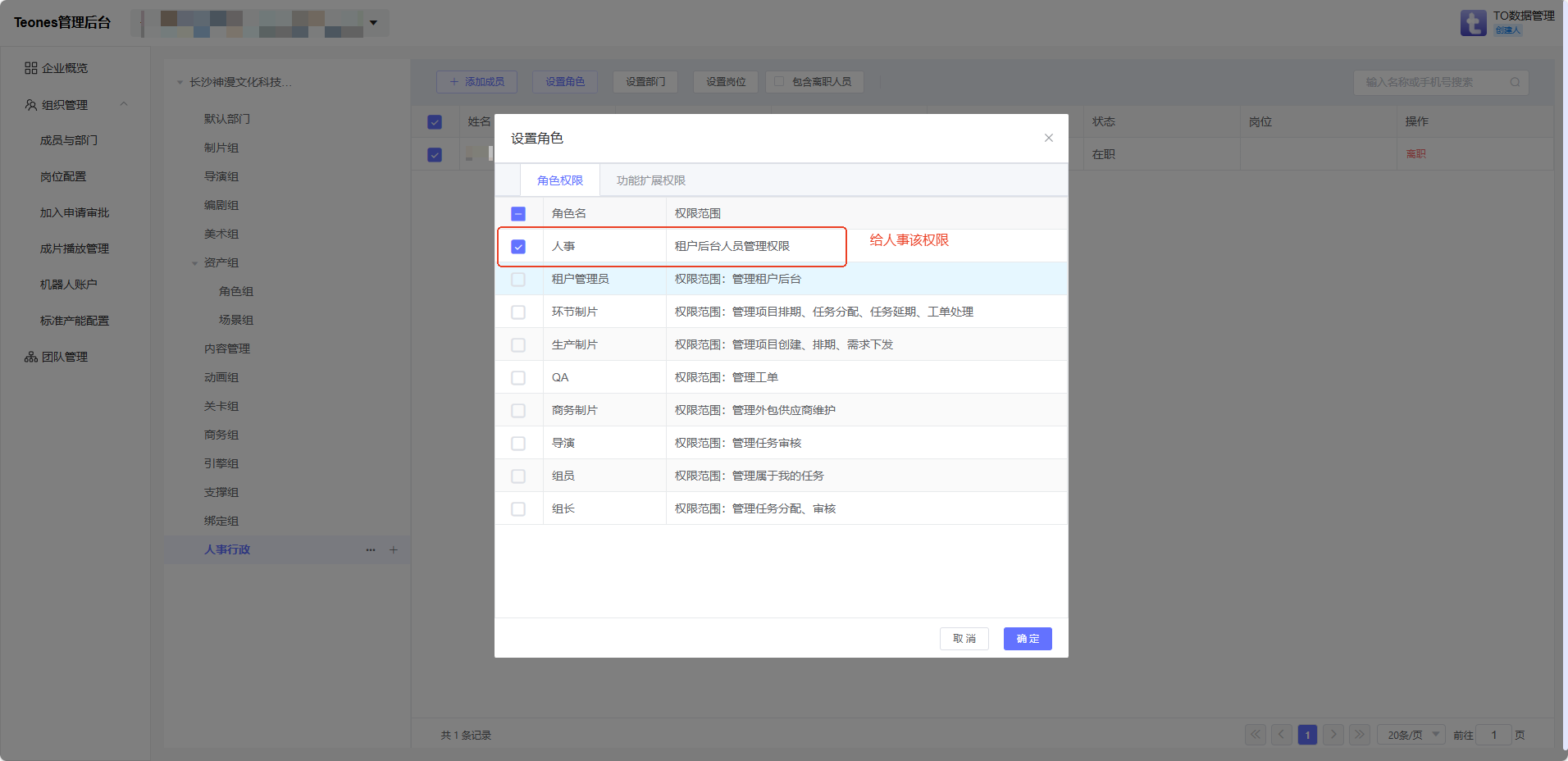The height and width of the screenshot is (761, 1568).
Task: Click the 取消 cancel button
Action: click(964, 639)
